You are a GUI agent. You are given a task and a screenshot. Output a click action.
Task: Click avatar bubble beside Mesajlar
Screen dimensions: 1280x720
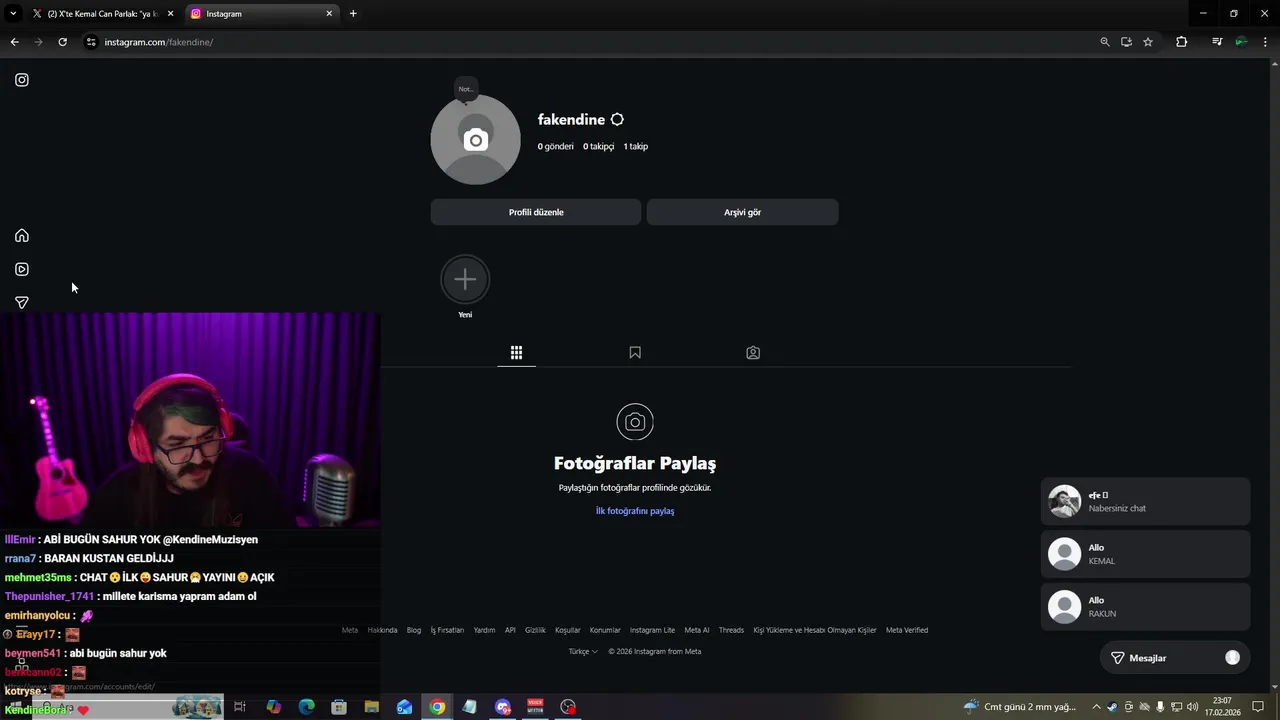tap(1232, 658)
